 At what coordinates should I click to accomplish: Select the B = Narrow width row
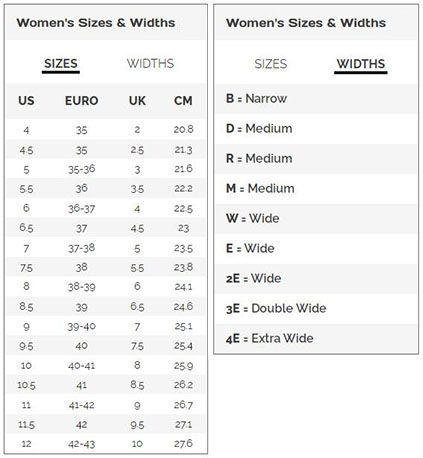coord(316,99)
